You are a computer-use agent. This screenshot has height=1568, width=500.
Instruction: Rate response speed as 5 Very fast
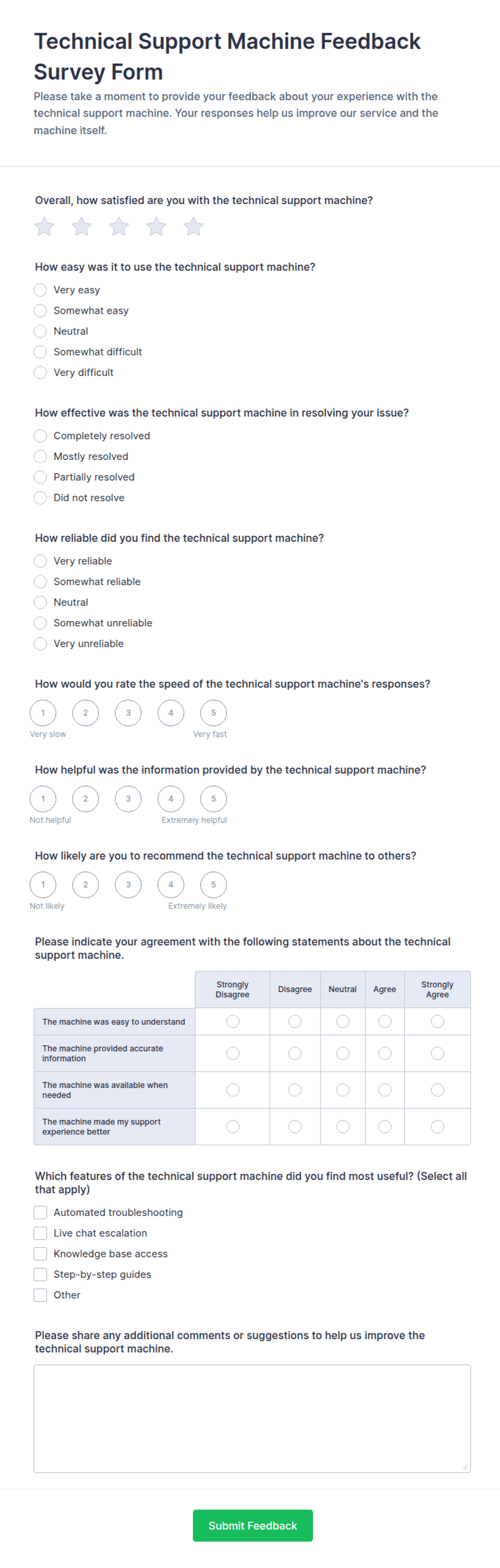(213, 713)
